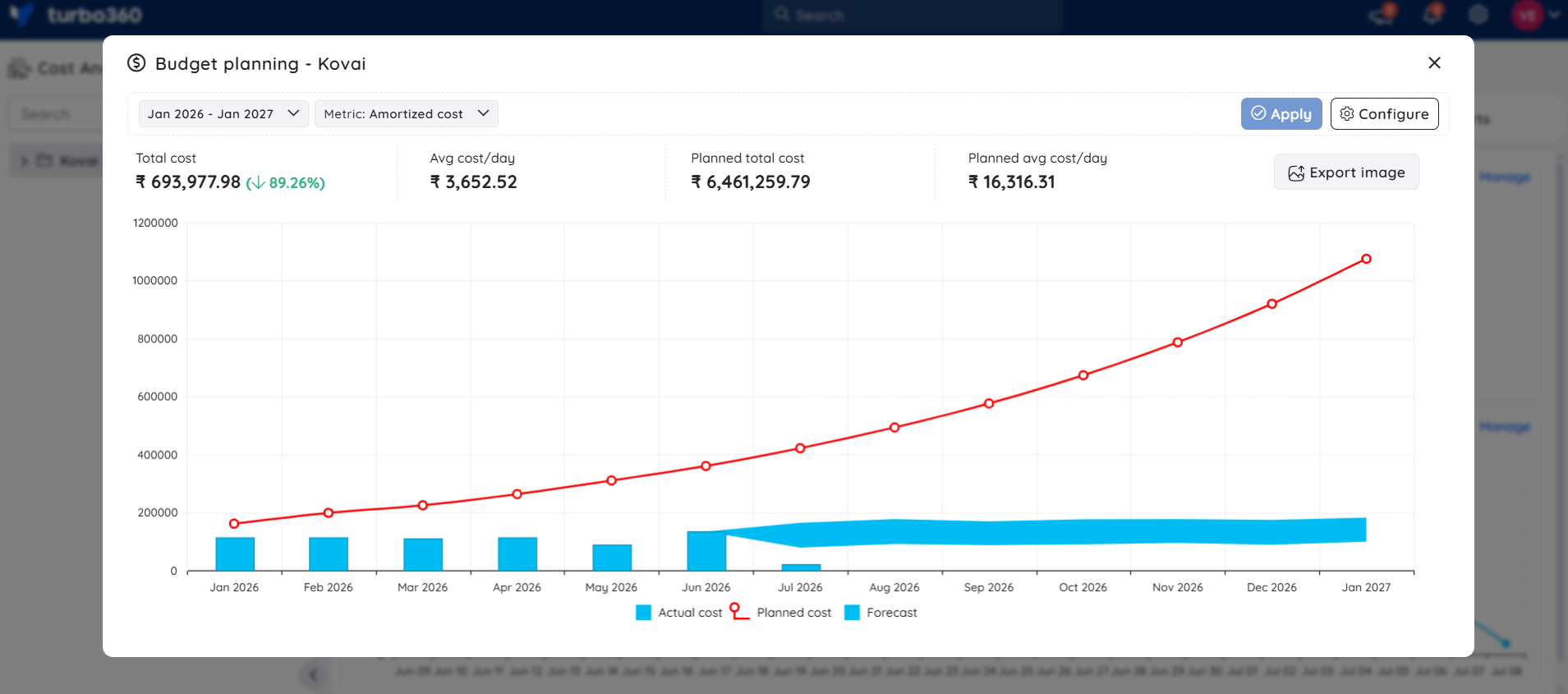
Task: Click the Total cost value ₹ 693,977.98
Action: pyautogui.click(x=188, y=182)
